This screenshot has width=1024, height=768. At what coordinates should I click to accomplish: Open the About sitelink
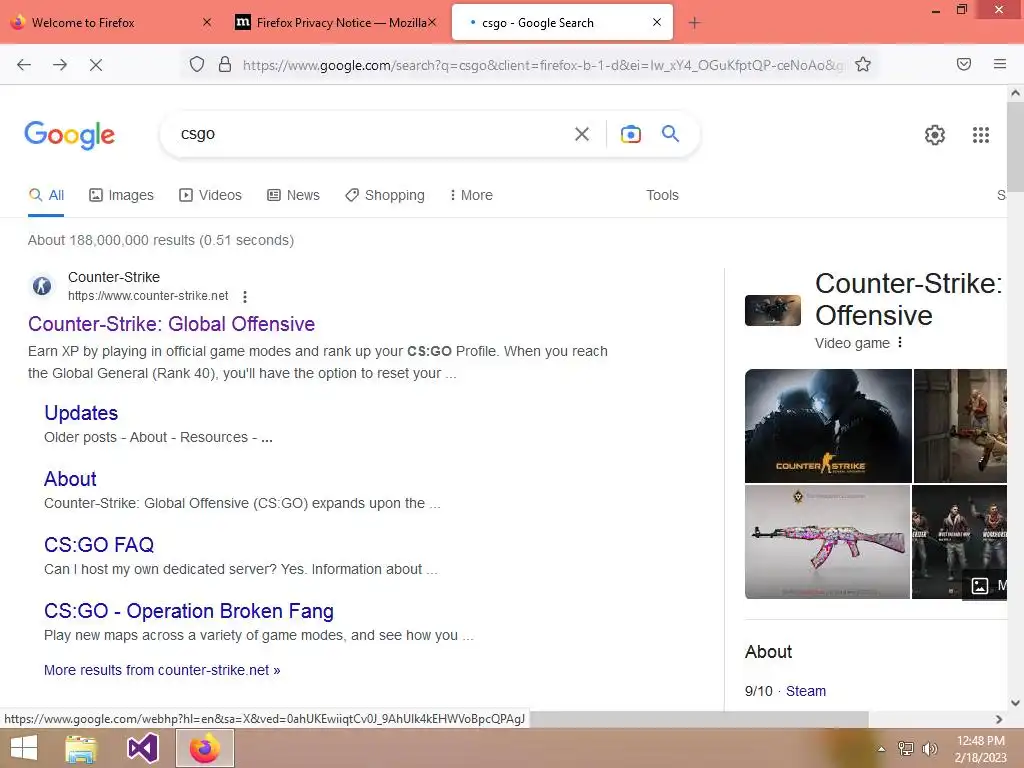coord(71,479)
